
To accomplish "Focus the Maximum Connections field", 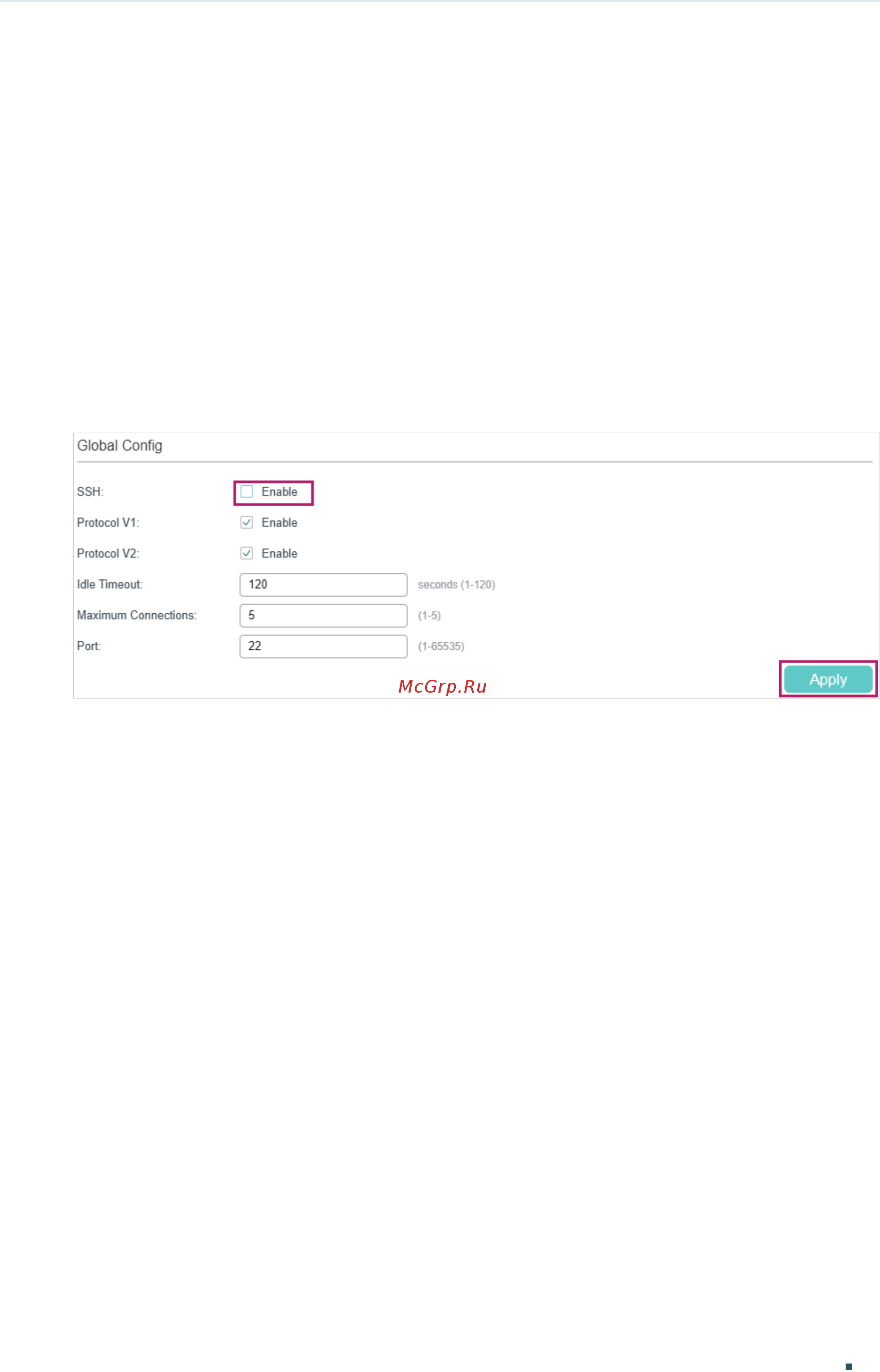I will pyautogui.click(x=323, y=616).
